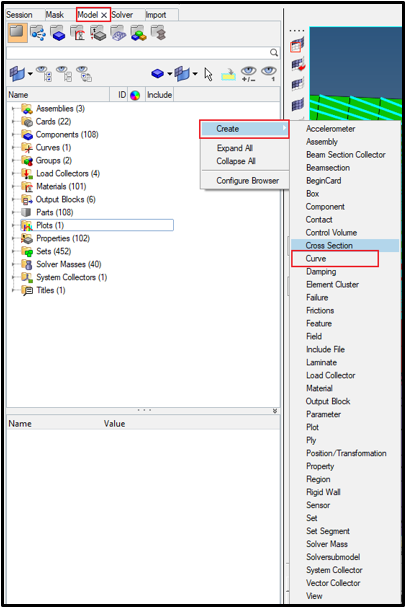This screenshot has width=406, height=608.
Task: Click Configure Browser option
Action: (247, 181)
